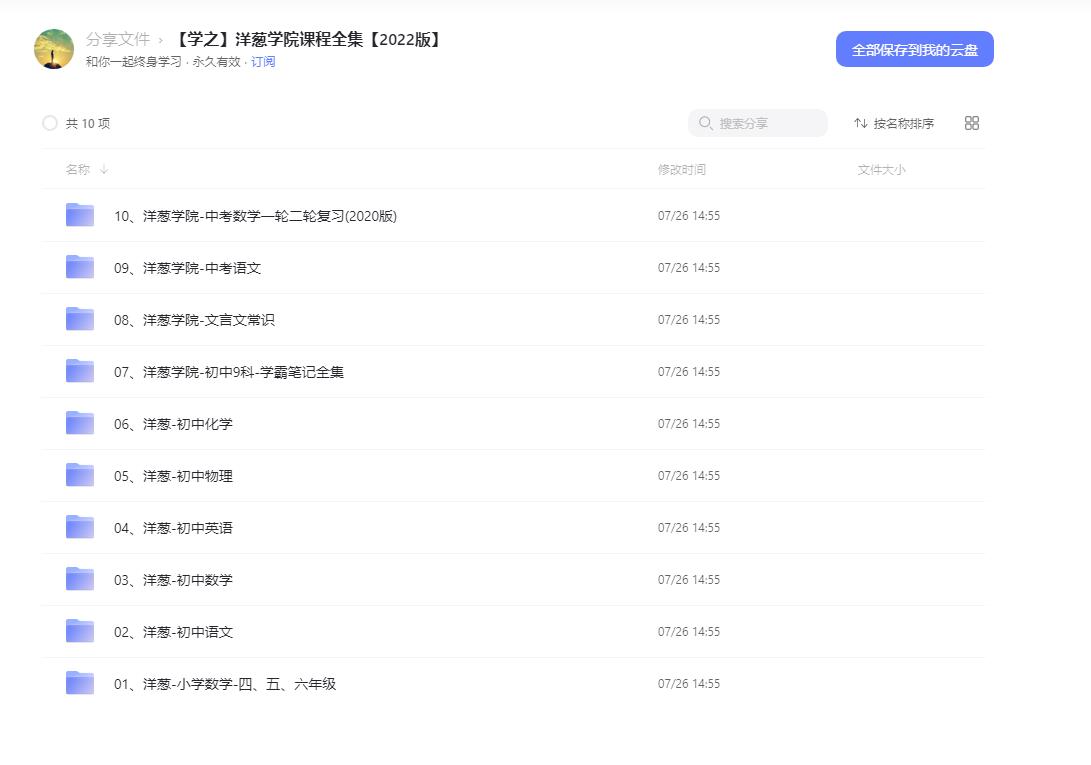Click the sharer's avatar picture

point(53,48)
